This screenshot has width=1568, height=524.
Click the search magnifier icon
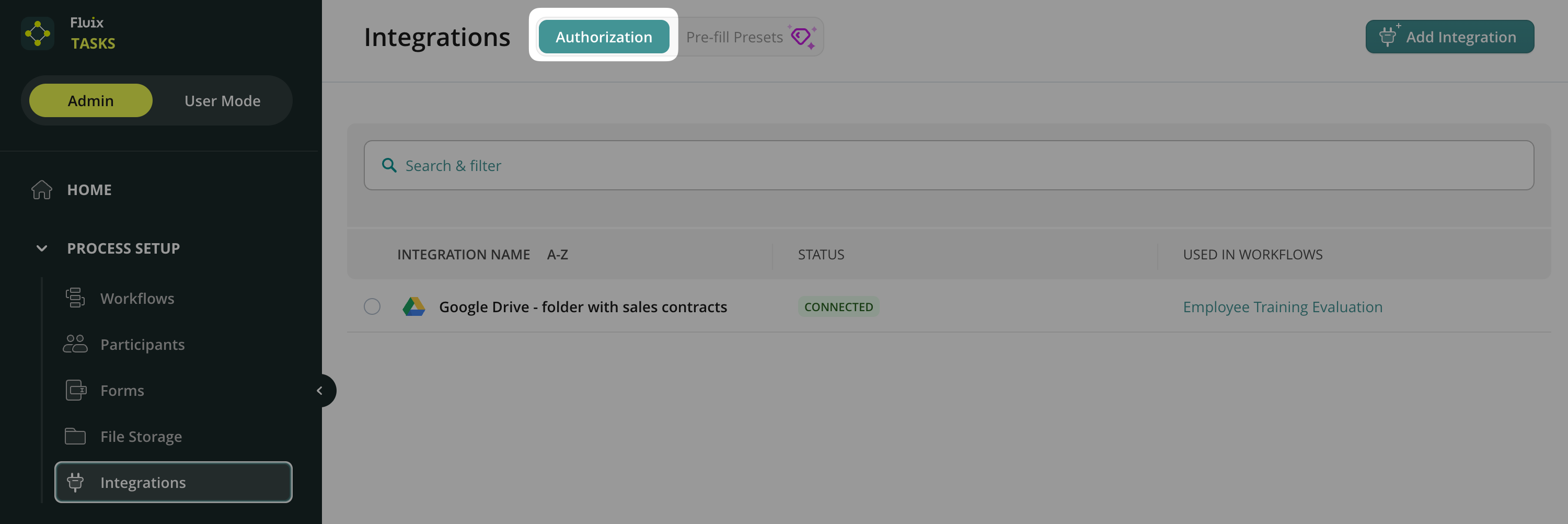tap(389, 165)
